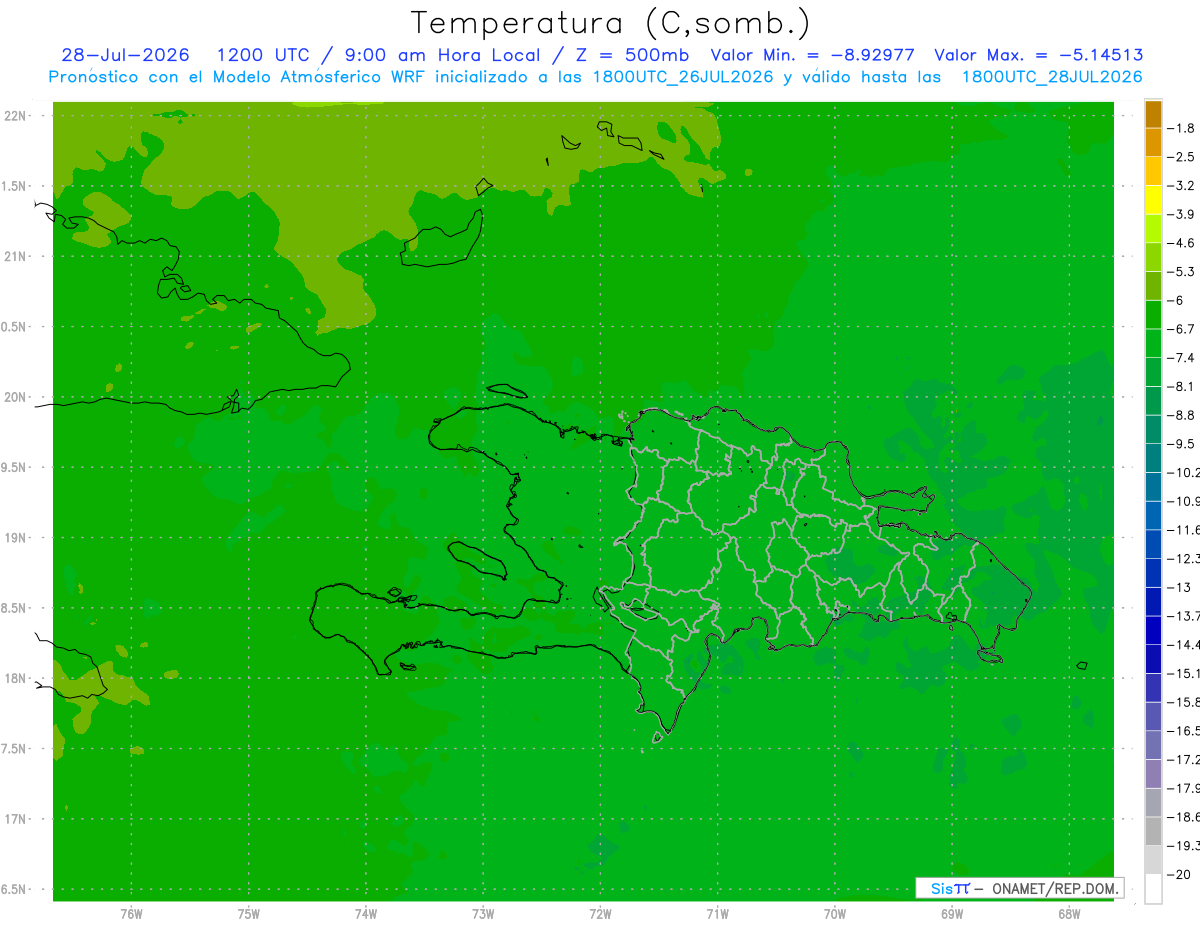1200x927 pixels.
Task: Click the 'Temperatura (C,somb.)' title
Action: (x=610, y=23)
